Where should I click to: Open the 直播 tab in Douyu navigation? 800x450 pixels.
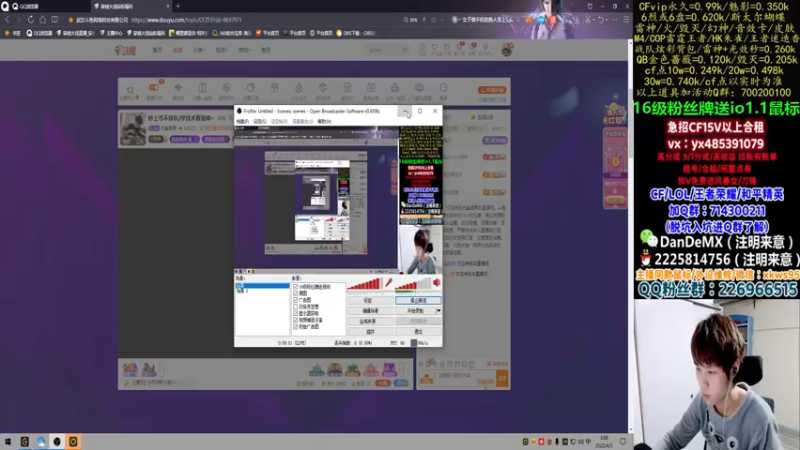(x=178, y=50)
